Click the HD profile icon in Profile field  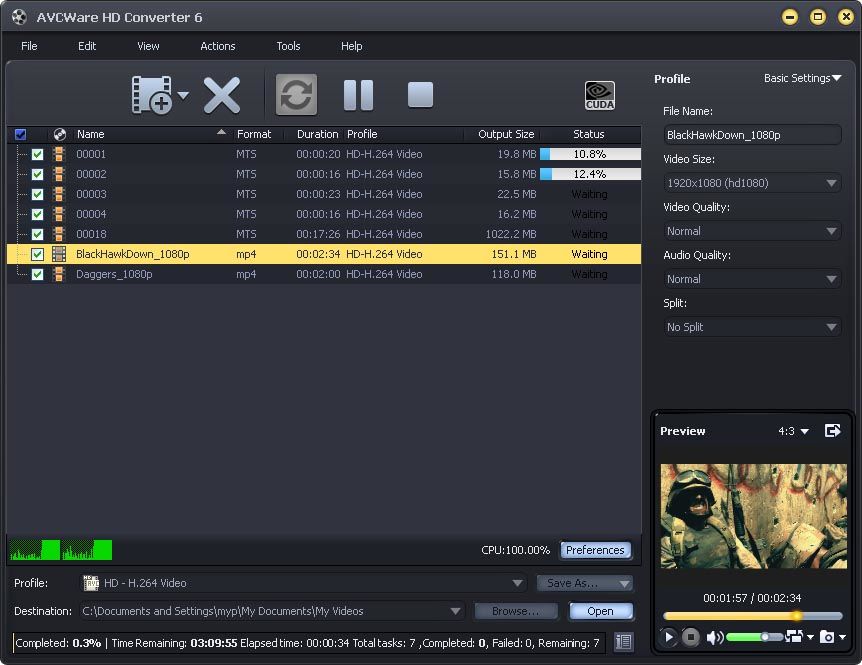91,583
